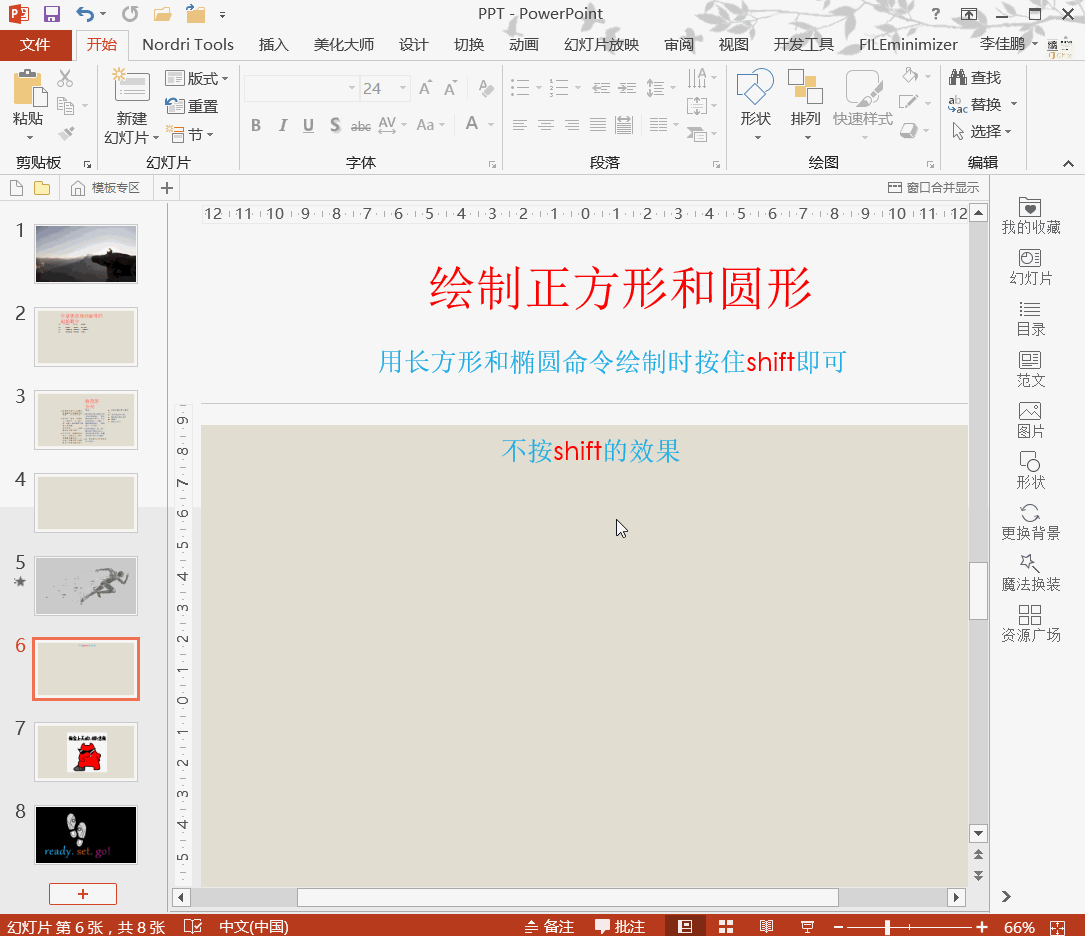Adjust the zoom slider handle
1085x936 pixels.
(x=887, y=927)
